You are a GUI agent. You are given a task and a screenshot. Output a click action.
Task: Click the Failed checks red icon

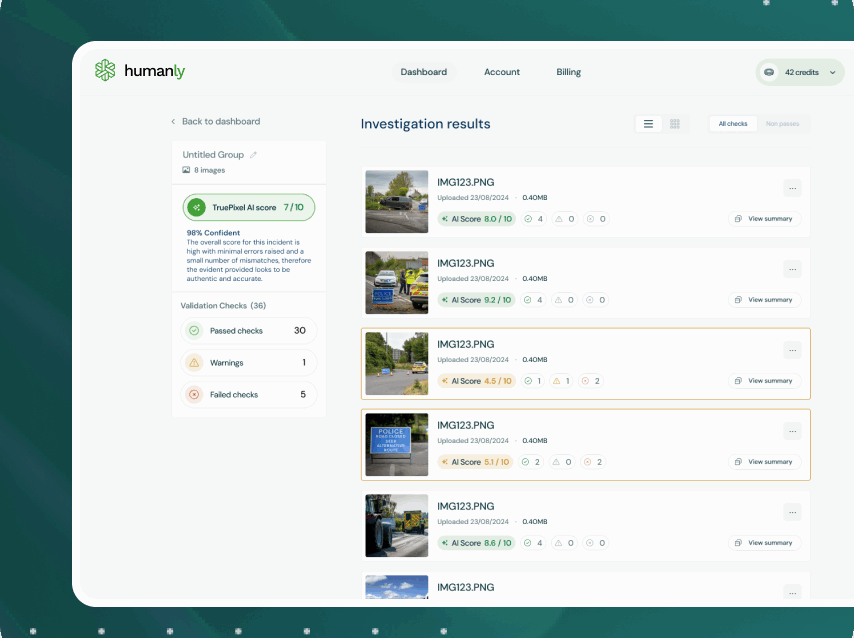(194, 395)
